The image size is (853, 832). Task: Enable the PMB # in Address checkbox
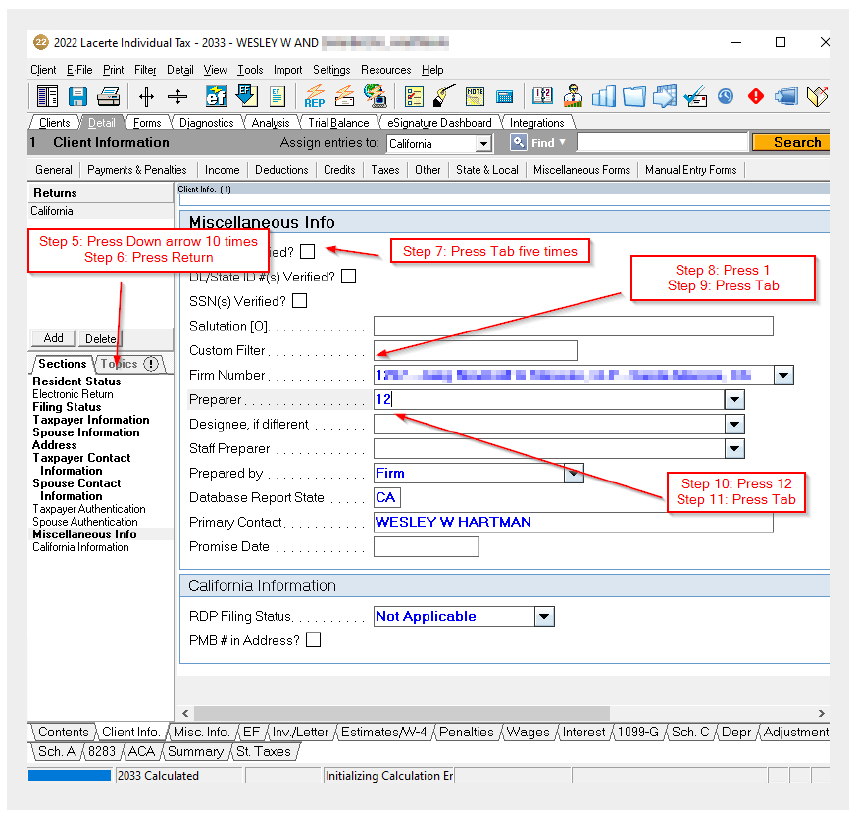tap(314, 640)
